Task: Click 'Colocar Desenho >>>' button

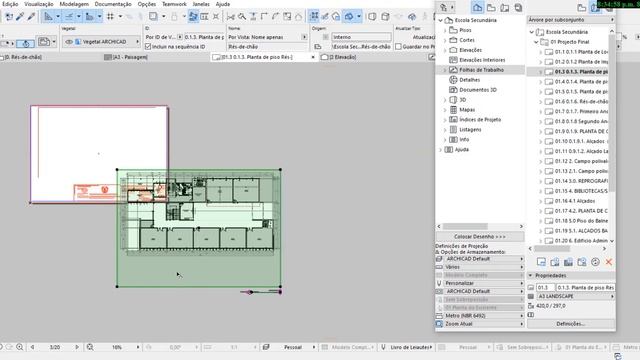Action: click(x=480, y=237)
